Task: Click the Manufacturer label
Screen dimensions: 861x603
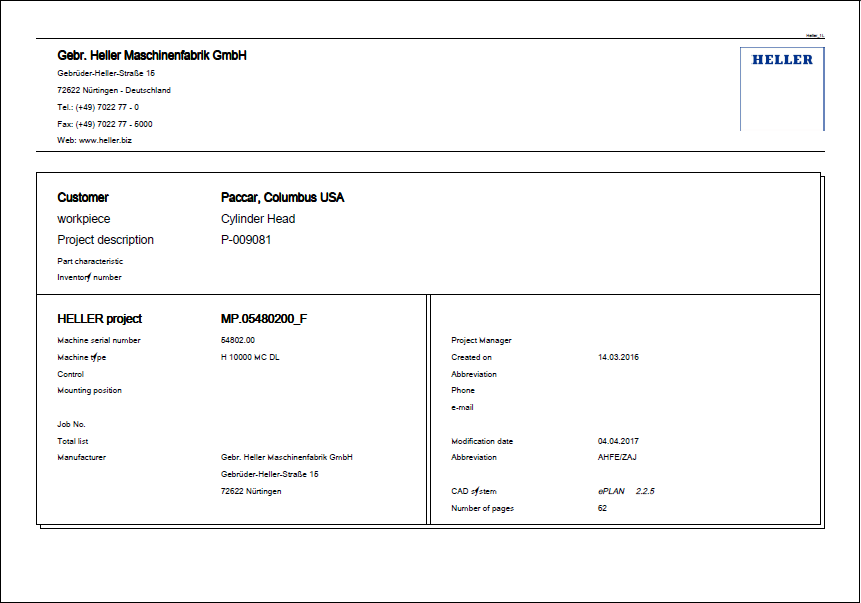Action: [x=81, y=457]
